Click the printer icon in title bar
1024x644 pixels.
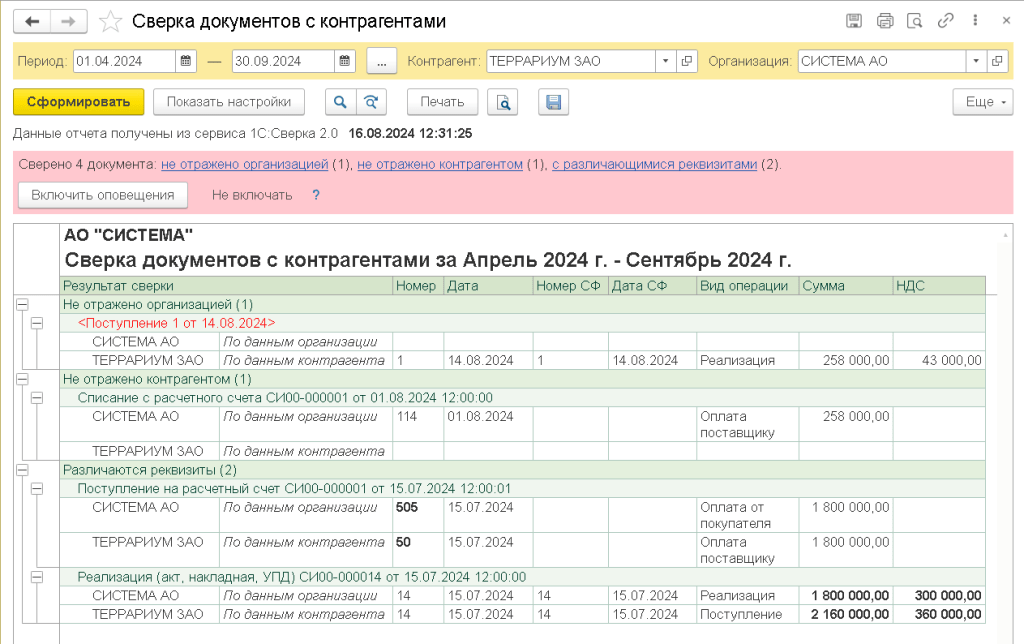coord(884,21)
